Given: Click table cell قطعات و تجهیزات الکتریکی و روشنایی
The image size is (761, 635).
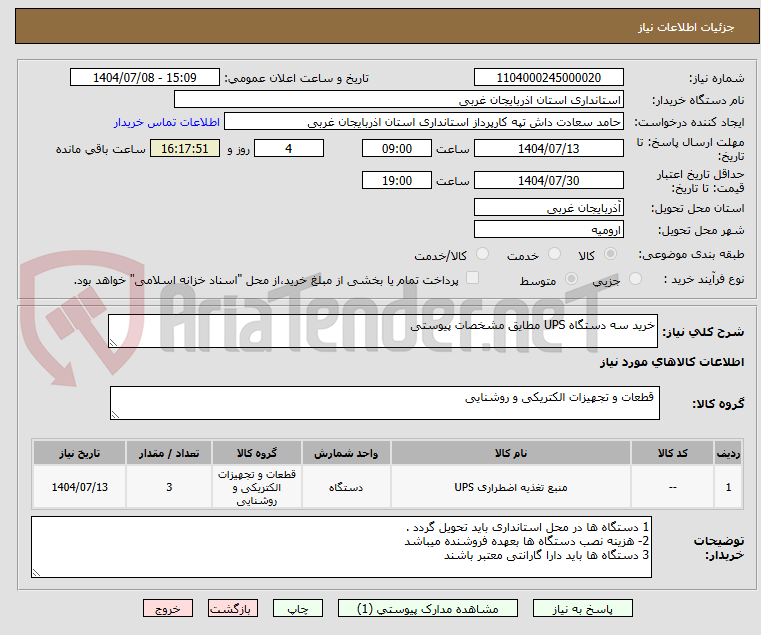Looking at the screenshot, I should pyautogui.click(x=257, y=487).
